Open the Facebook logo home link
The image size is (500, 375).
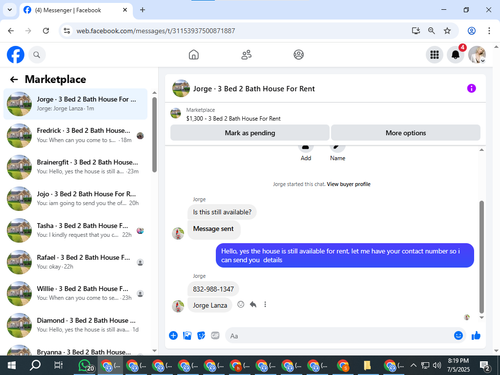point(15,55)
